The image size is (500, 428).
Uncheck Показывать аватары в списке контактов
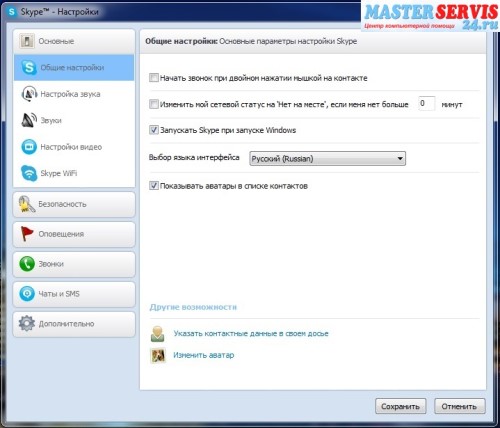pos(154,186)
